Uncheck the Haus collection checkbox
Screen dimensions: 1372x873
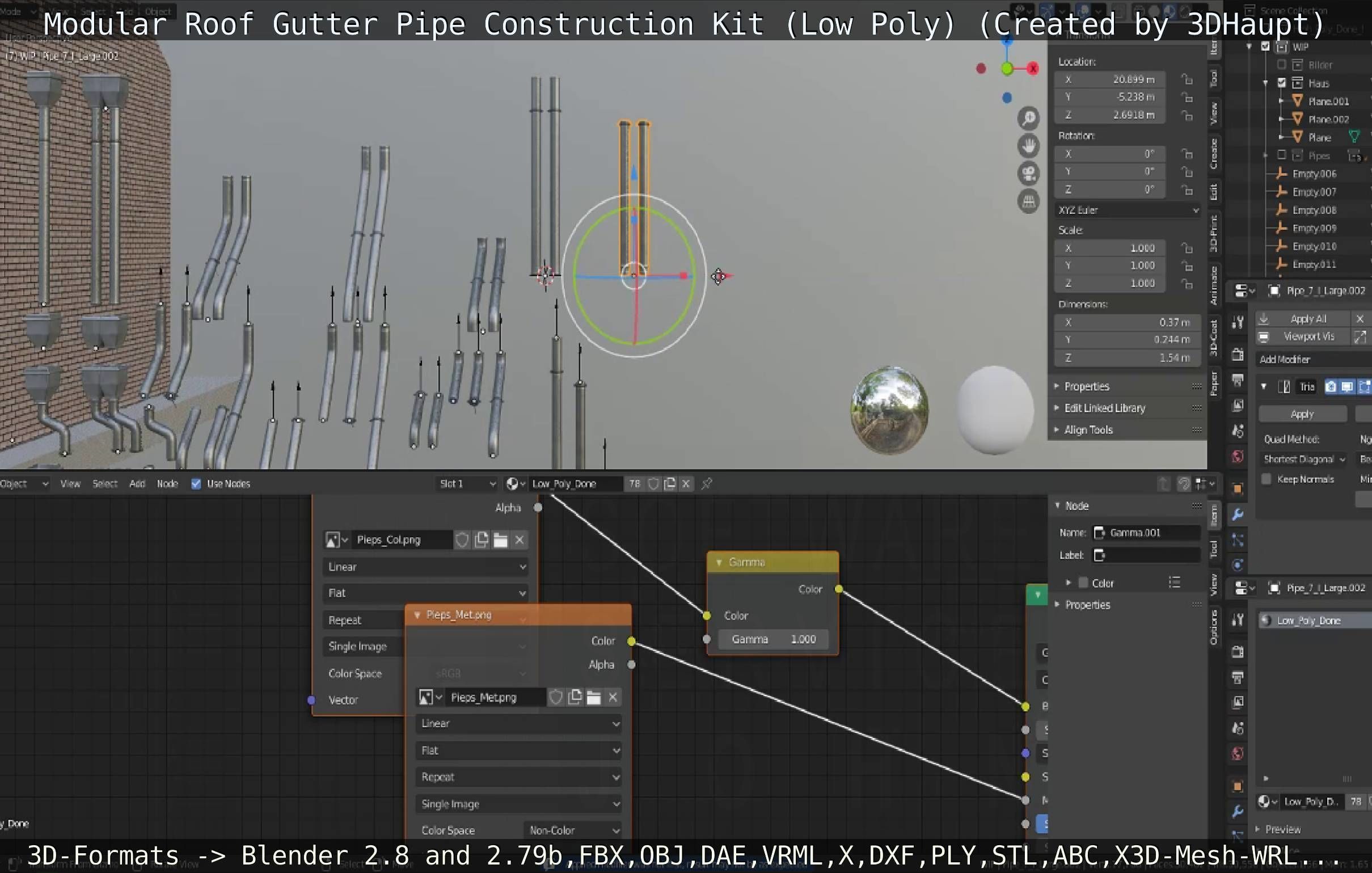1281,83
